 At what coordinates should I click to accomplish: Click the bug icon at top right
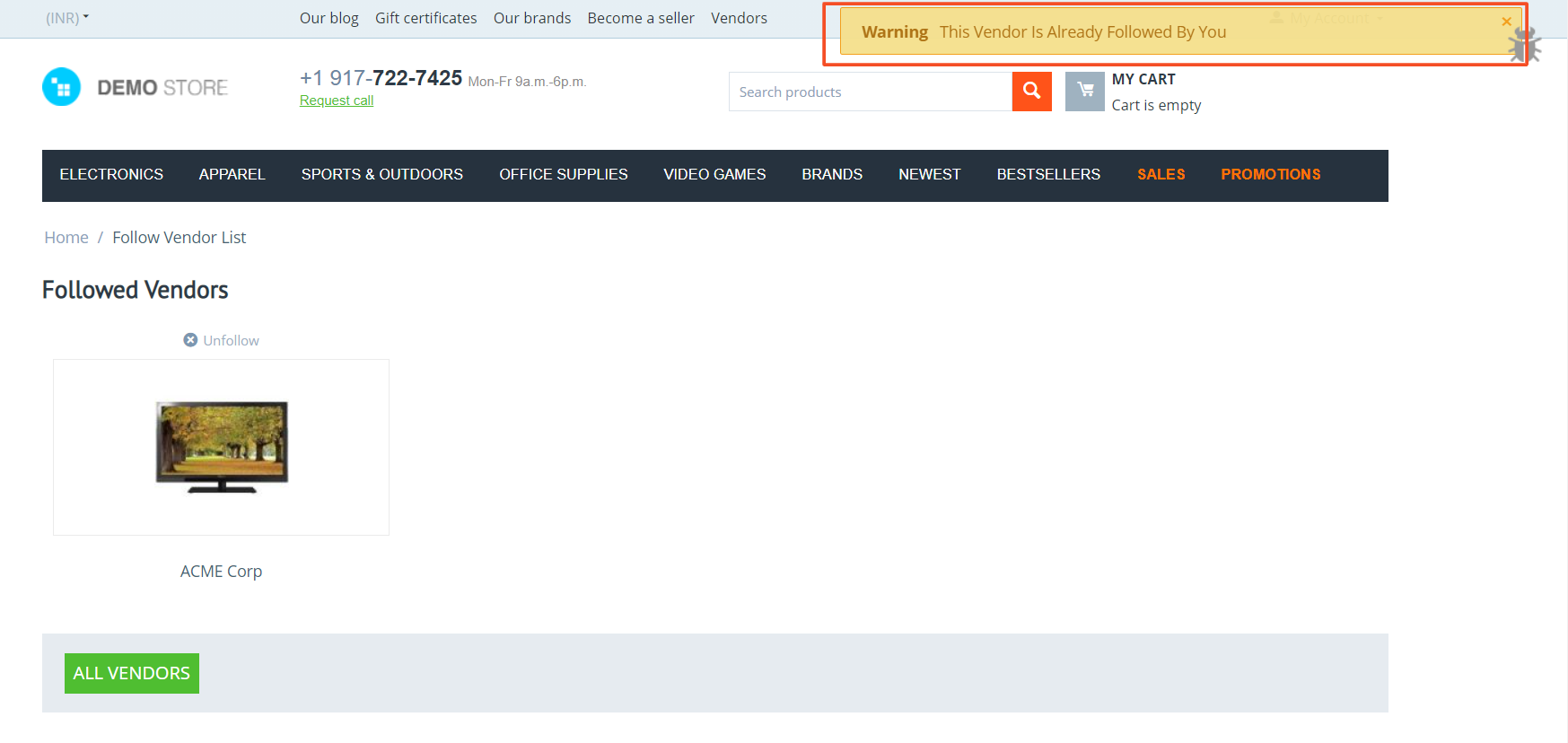pos(1524,45)
